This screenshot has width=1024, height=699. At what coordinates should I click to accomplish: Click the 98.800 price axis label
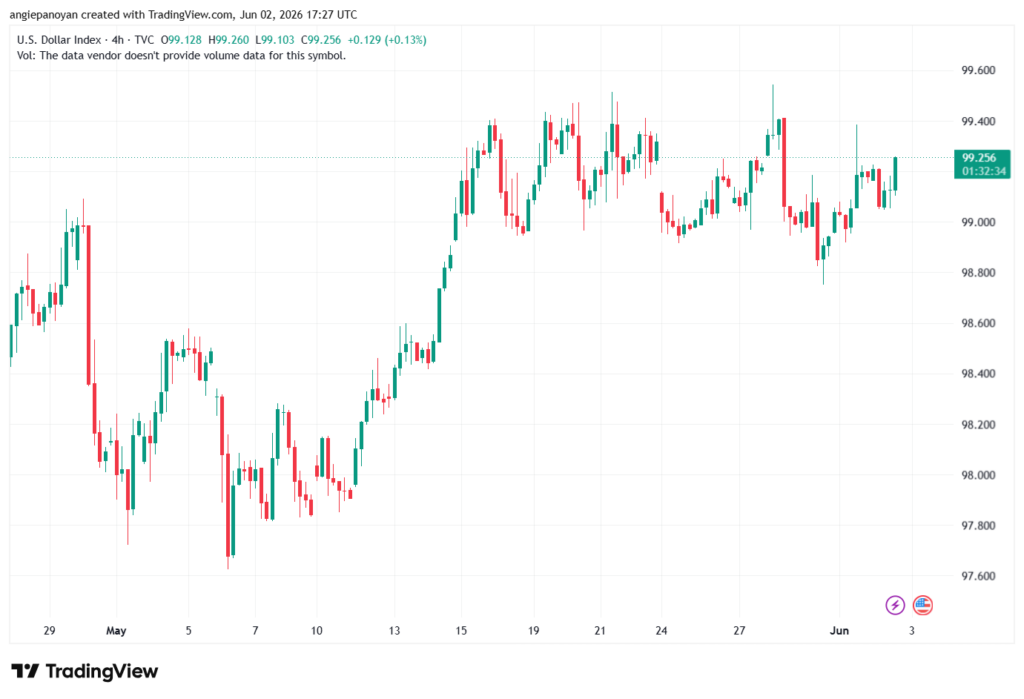point(978,272)
